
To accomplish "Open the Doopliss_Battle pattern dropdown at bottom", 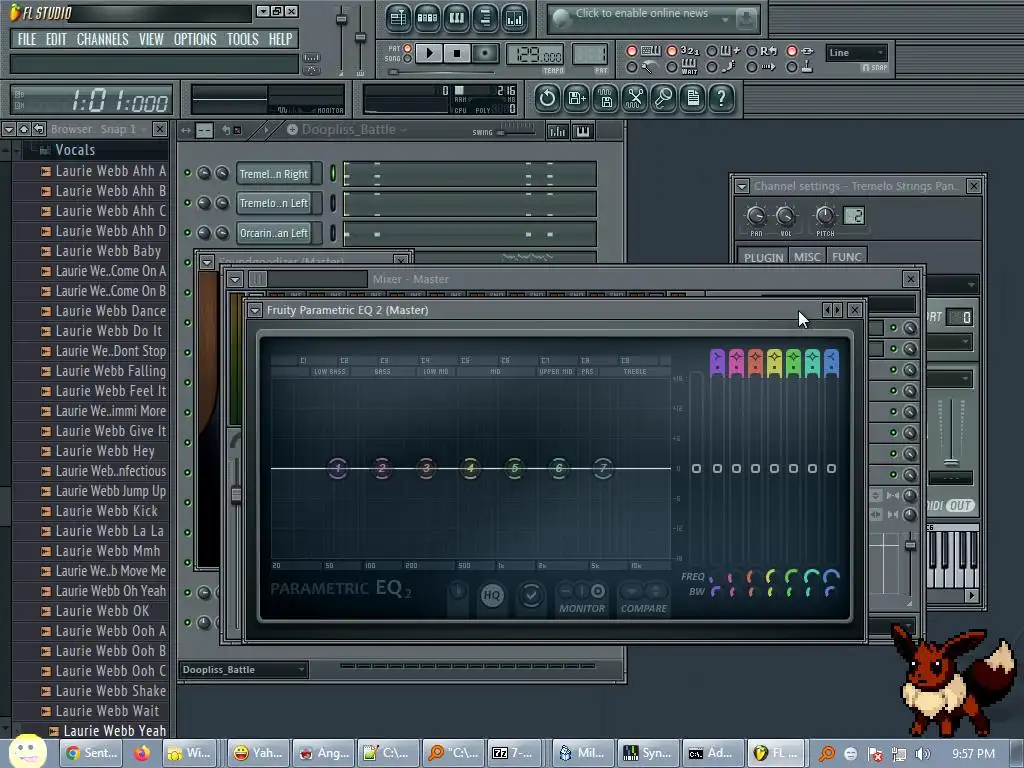I will tap(244, 669).
